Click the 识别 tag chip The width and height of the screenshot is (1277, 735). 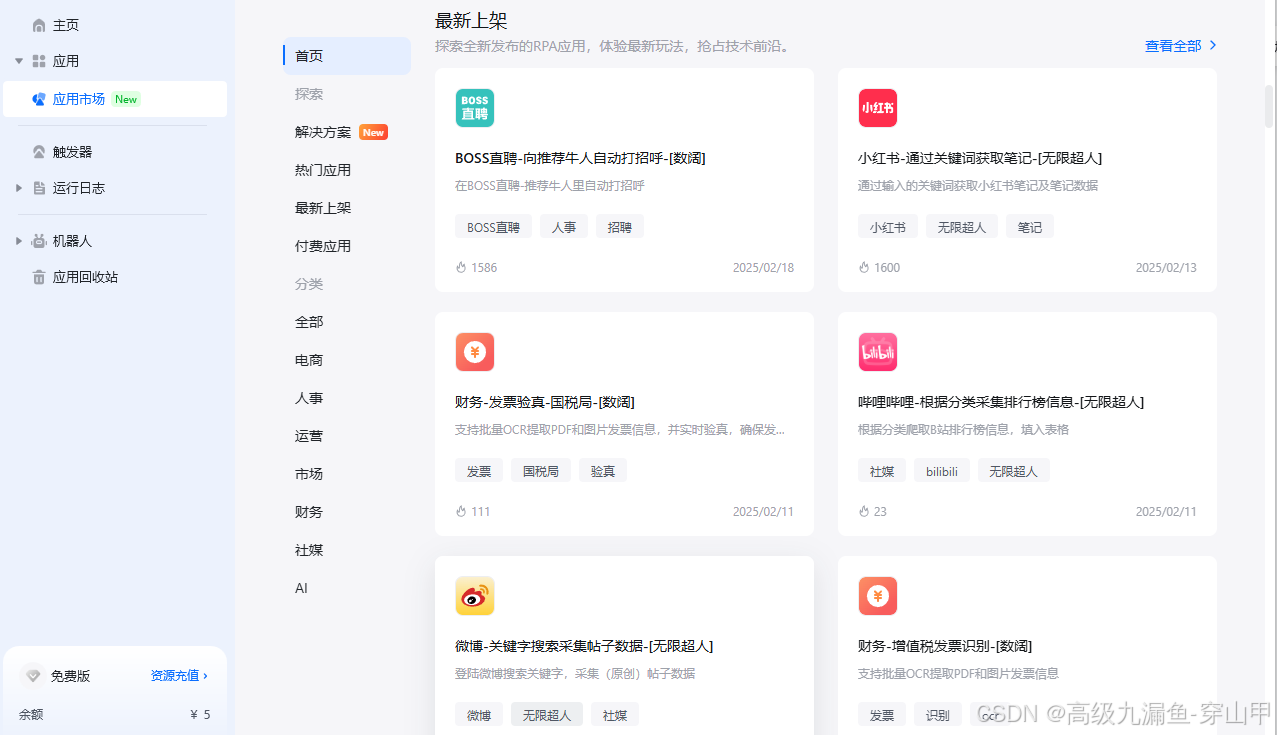(x=938, y=715)
